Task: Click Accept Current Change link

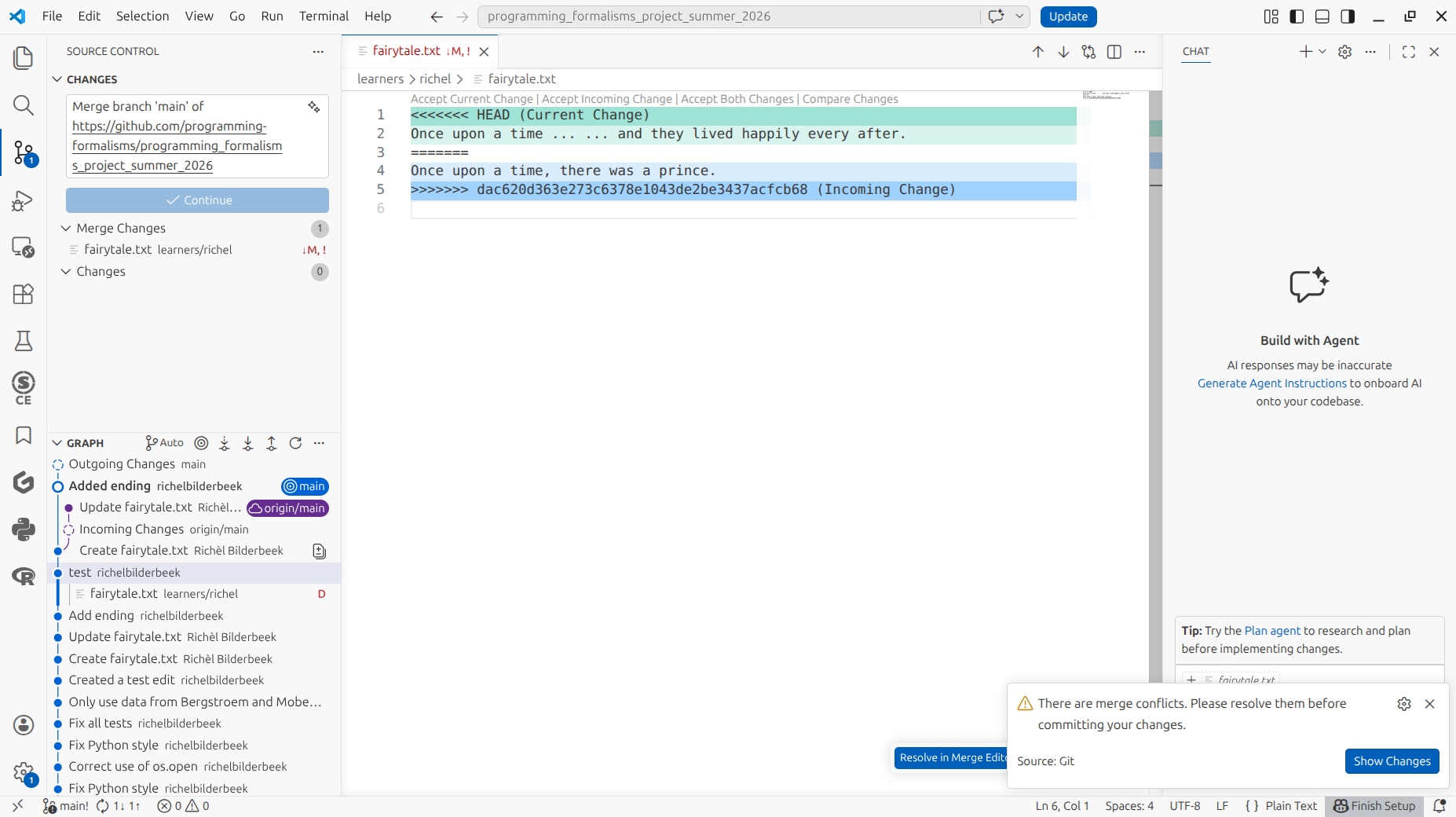Action: tap(472, 99)
